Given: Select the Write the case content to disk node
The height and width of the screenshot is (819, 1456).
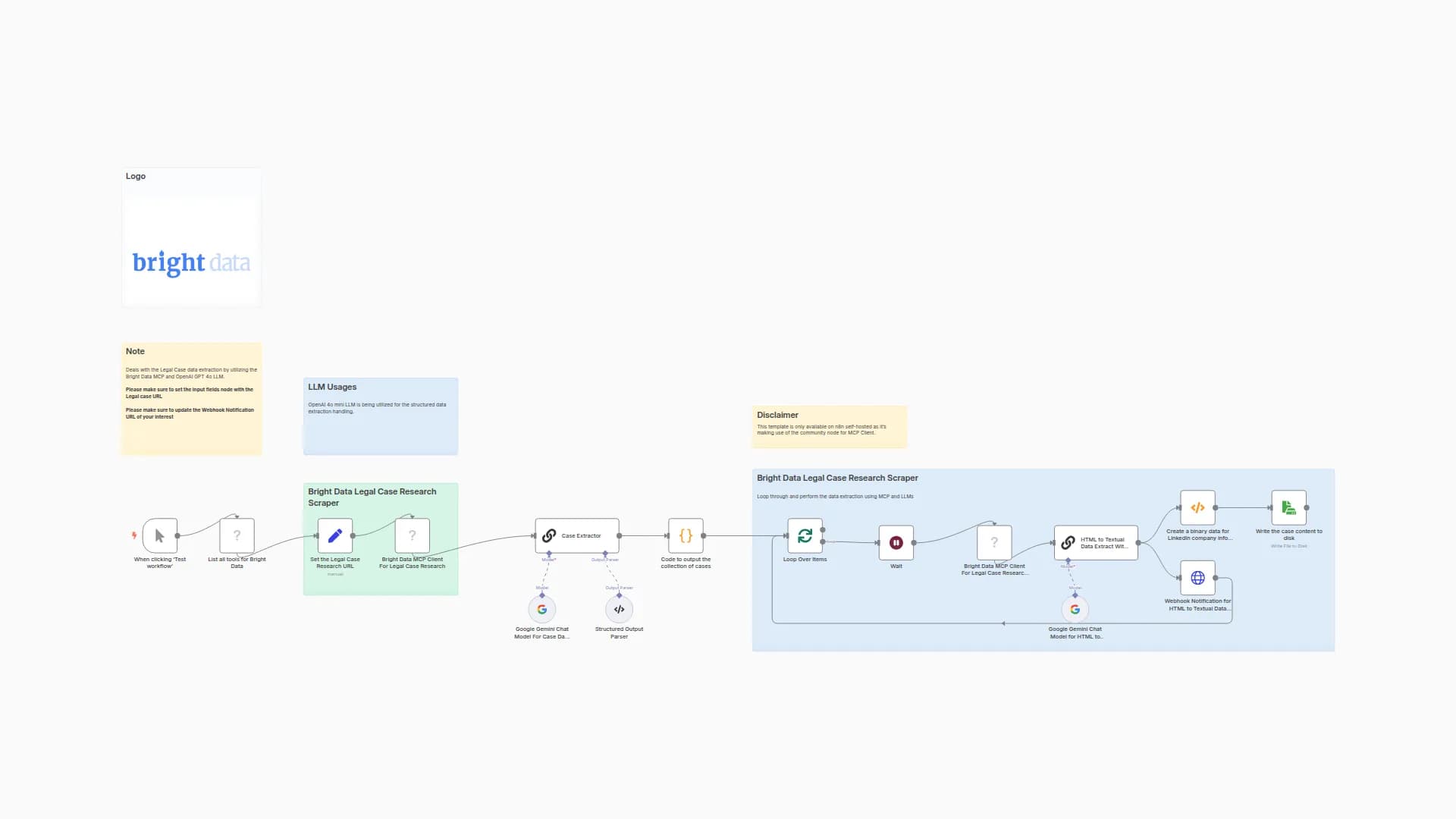Looking at the screenshot, I should tap(1288, 507).
